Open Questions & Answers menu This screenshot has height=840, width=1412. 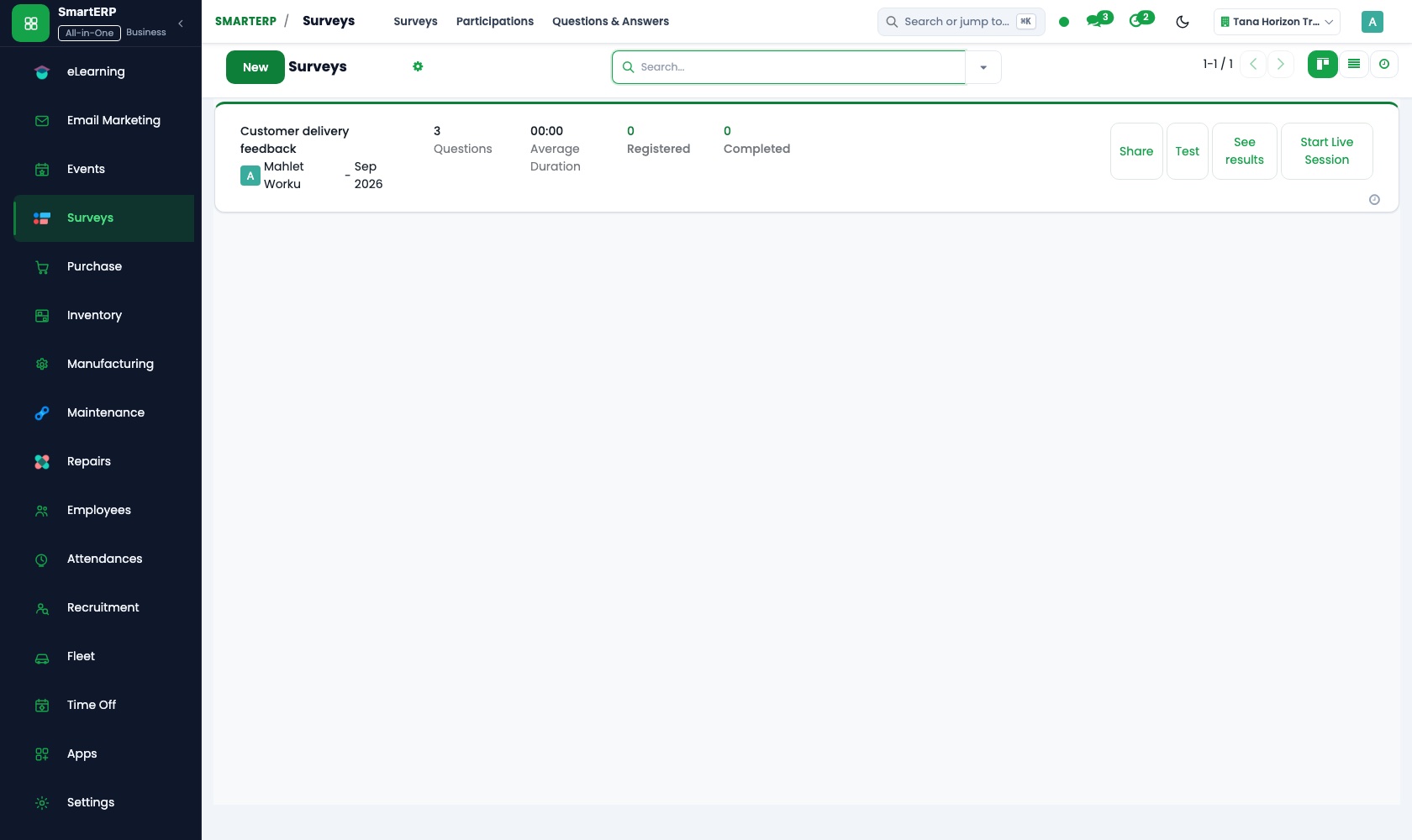(x=611, y=21)
